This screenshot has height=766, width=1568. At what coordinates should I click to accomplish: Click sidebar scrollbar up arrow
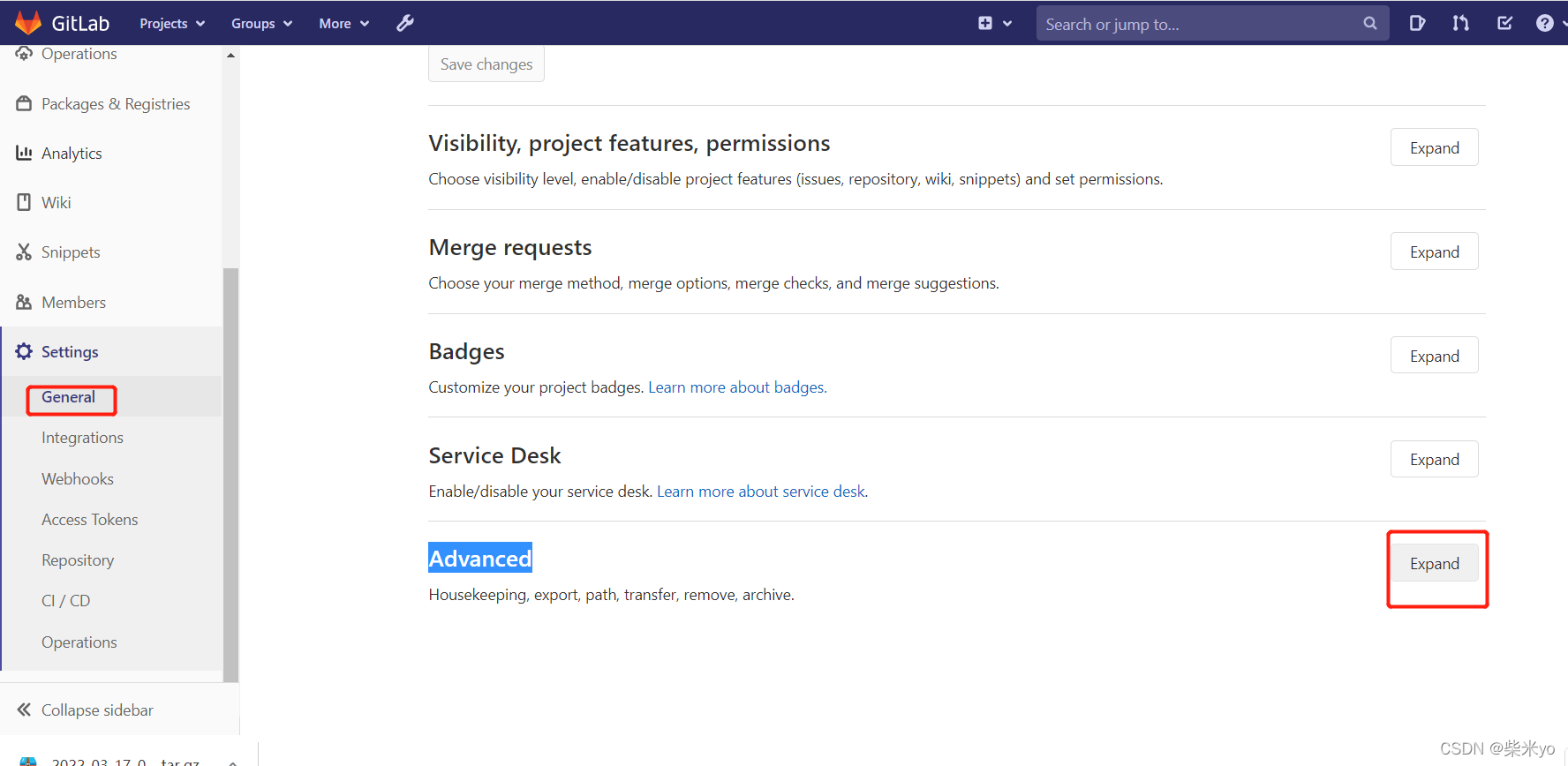pyautogui.click(x=230, y=55)
